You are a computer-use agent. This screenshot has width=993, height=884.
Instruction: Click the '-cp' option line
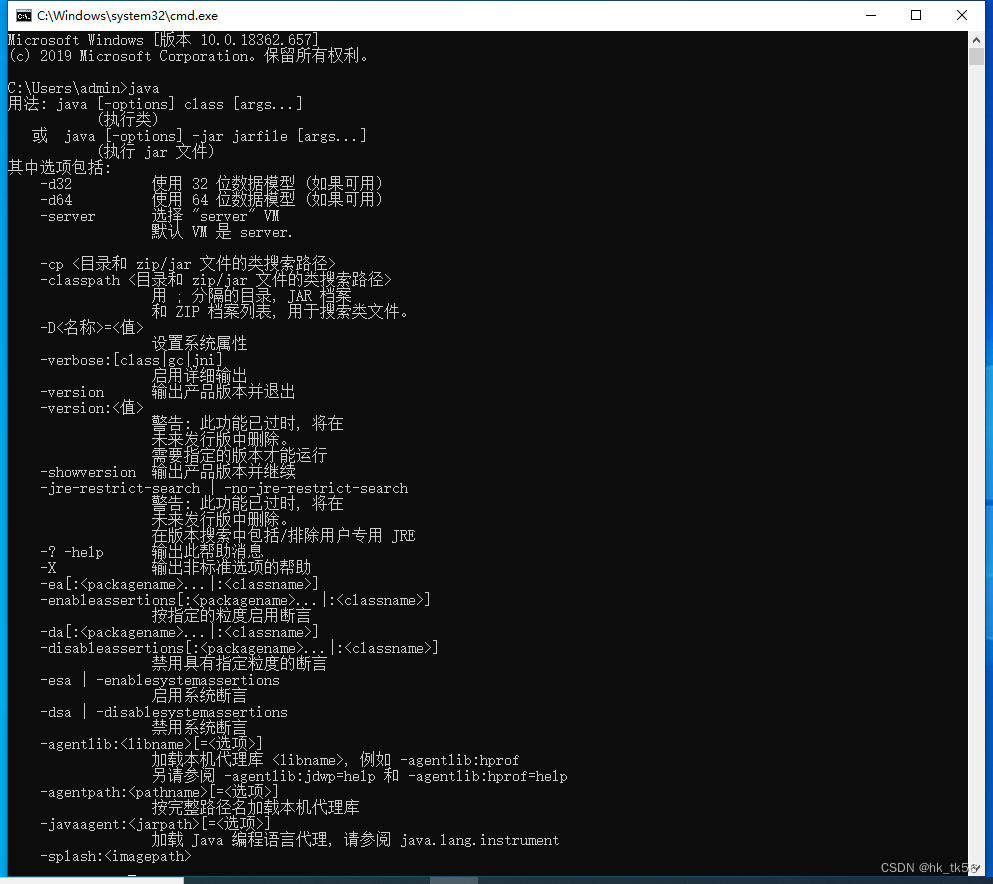[x=188, y=264]
